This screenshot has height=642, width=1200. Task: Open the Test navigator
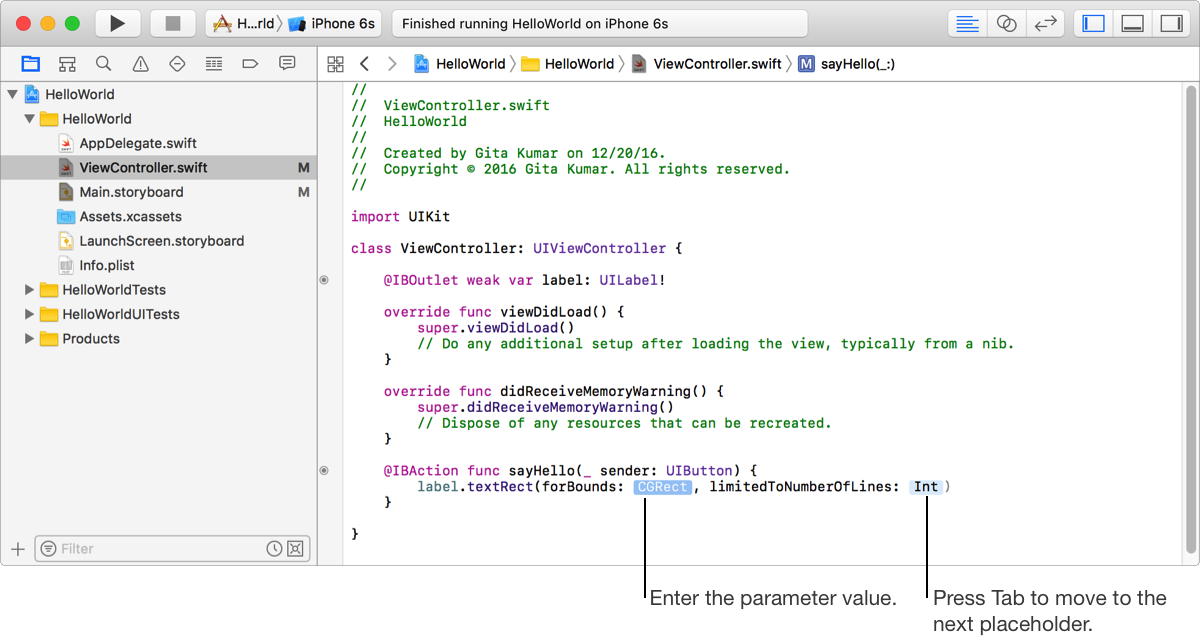click(177, 63)
